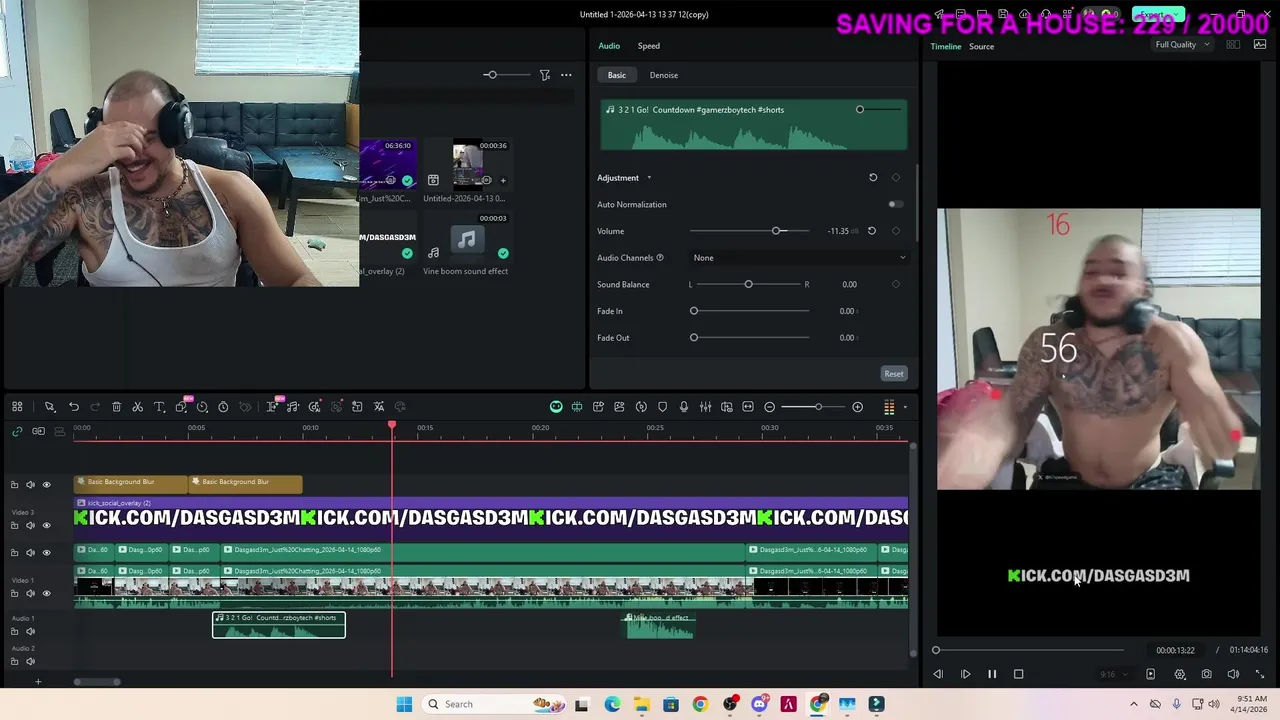Lock the Video 1 track
This screenshot has height=720, width=1280.
(x=14, y=593)
